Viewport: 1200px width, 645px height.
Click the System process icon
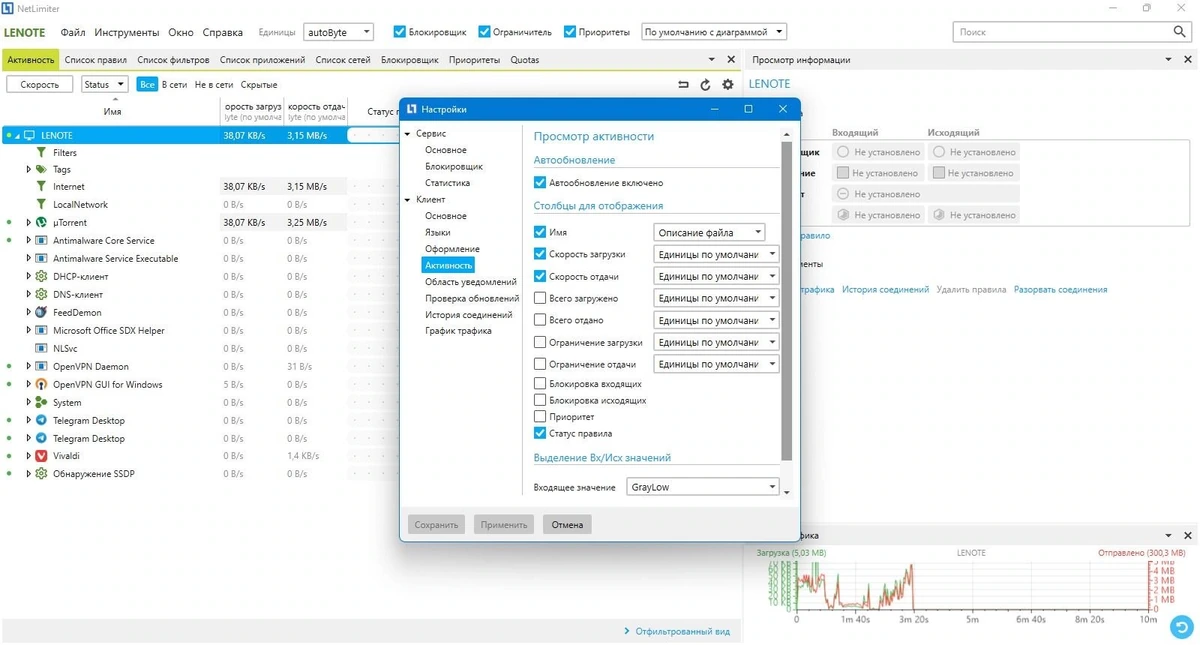click(41, 402)
